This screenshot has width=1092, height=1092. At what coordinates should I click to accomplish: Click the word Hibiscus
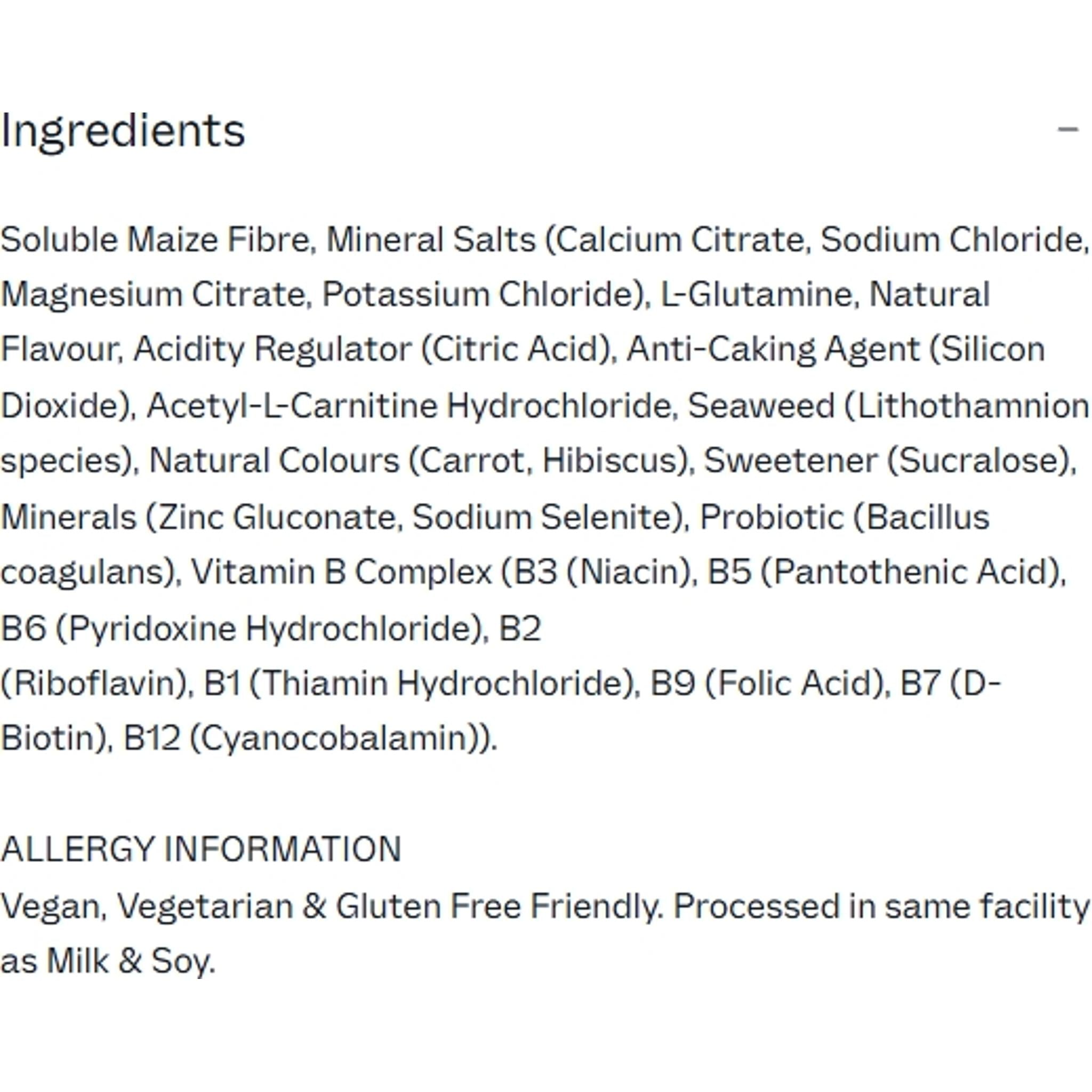click(611, 461)
